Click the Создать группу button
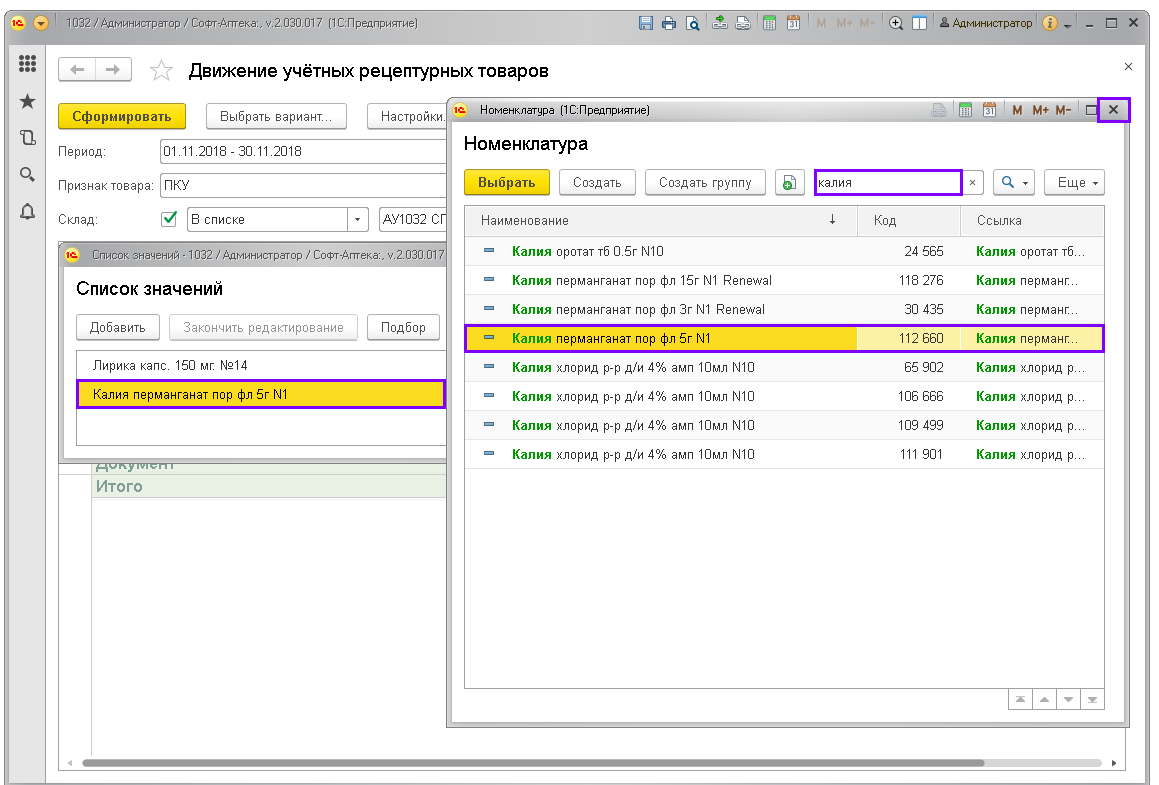The width and height of the screenshot is (1159, 785). [x=705, y=182]
